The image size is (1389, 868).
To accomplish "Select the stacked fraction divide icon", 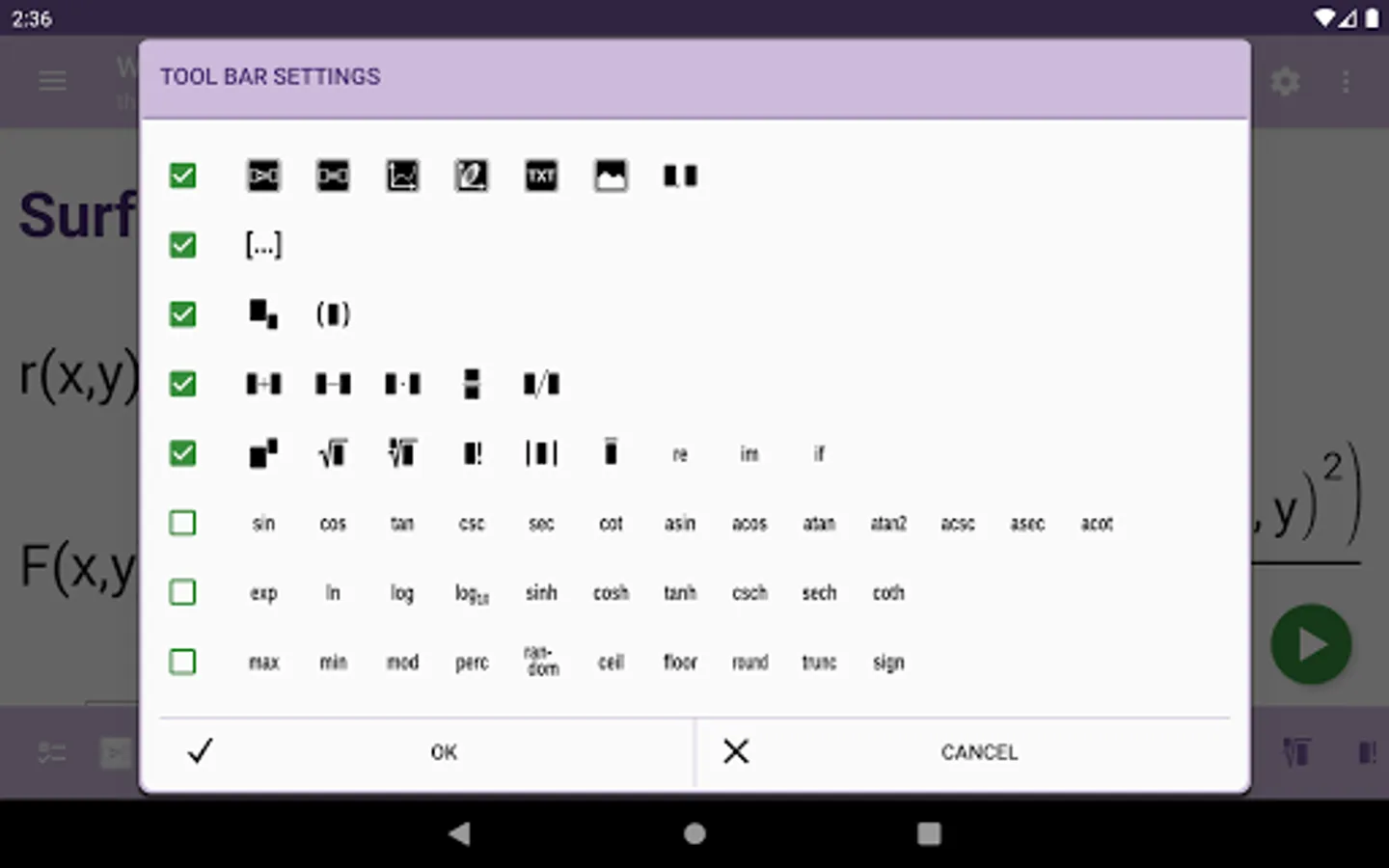I will point(472,384).
